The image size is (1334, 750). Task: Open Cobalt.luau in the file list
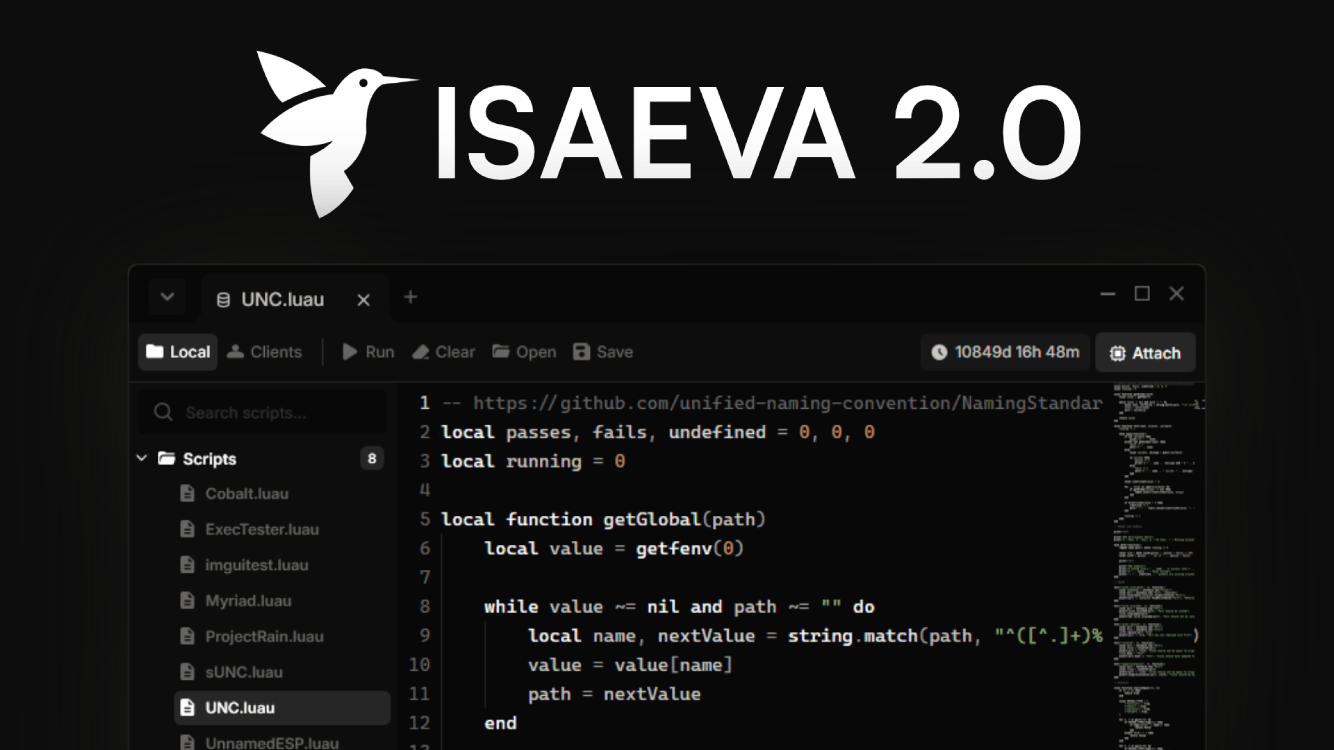246,493
